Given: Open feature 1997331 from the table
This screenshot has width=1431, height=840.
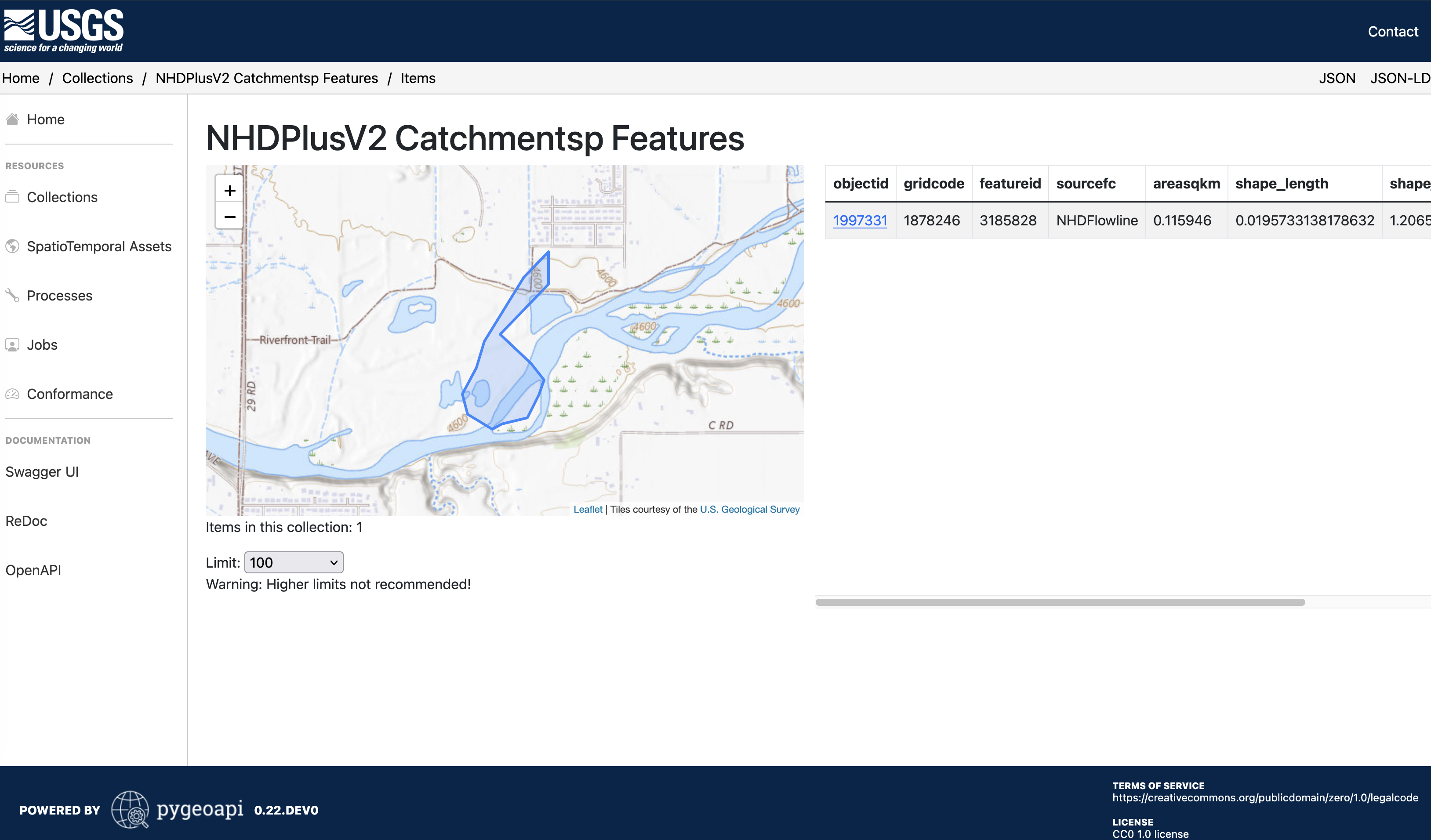Looking at the screenshot, I should click(x=860, y=220).
